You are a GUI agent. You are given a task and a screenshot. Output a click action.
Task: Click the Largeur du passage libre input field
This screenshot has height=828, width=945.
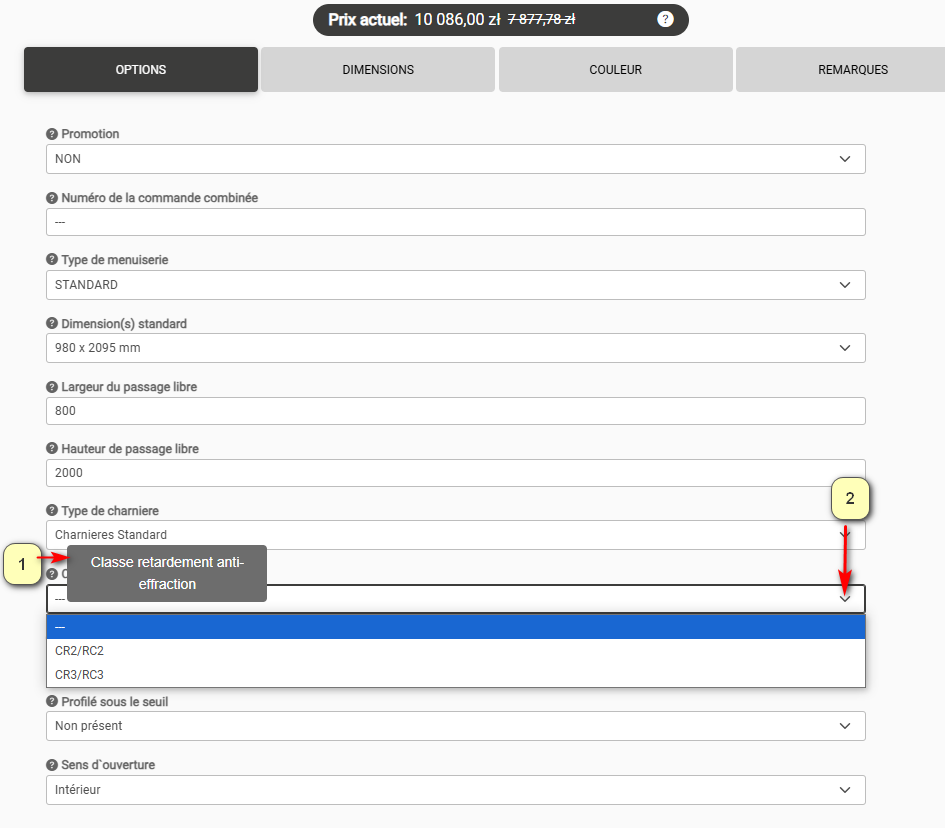pos(455,411)
